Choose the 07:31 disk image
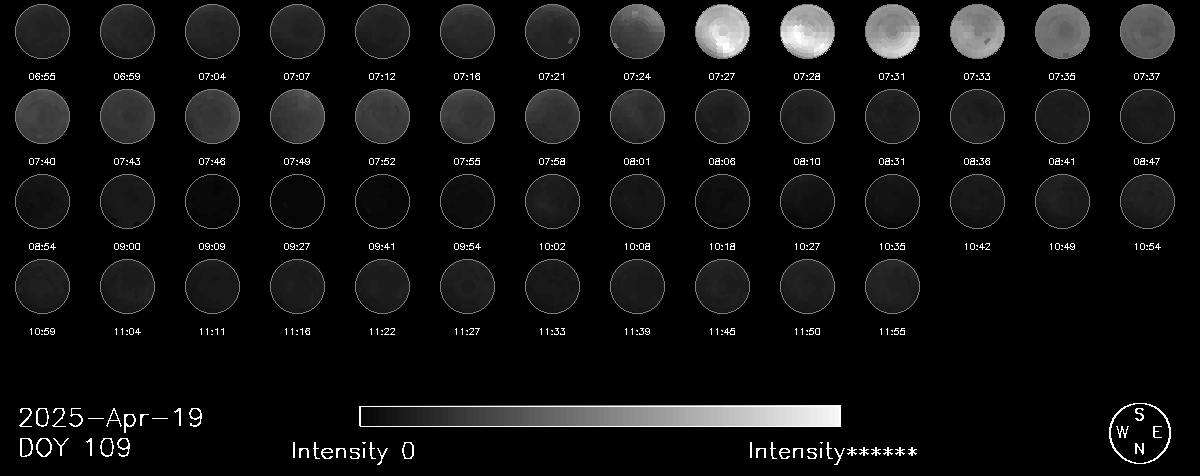Image resolution: width=1200 pixels, height=476 pixels. 893,31
